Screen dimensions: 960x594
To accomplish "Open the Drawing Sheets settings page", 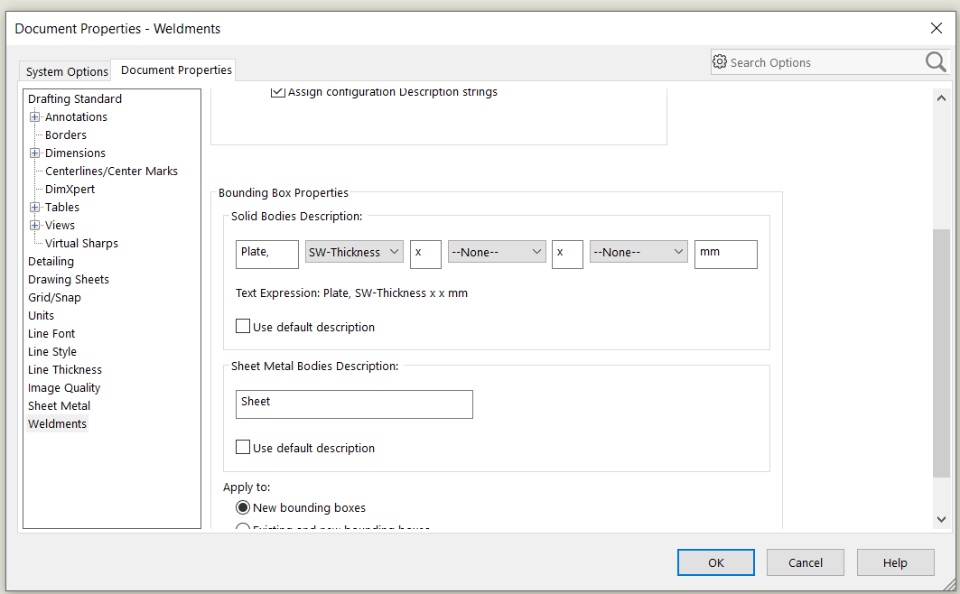I will (x=69, y=279).
